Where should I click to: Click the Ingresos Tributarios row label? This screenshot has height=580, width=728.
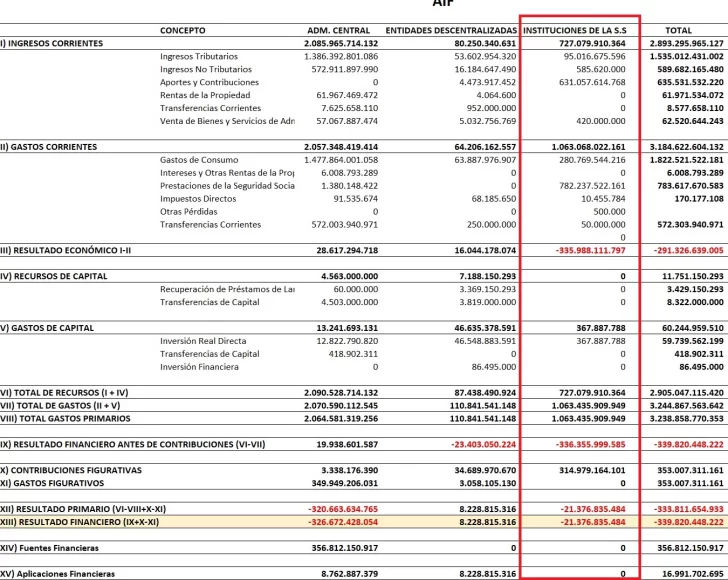coord(199,57)
